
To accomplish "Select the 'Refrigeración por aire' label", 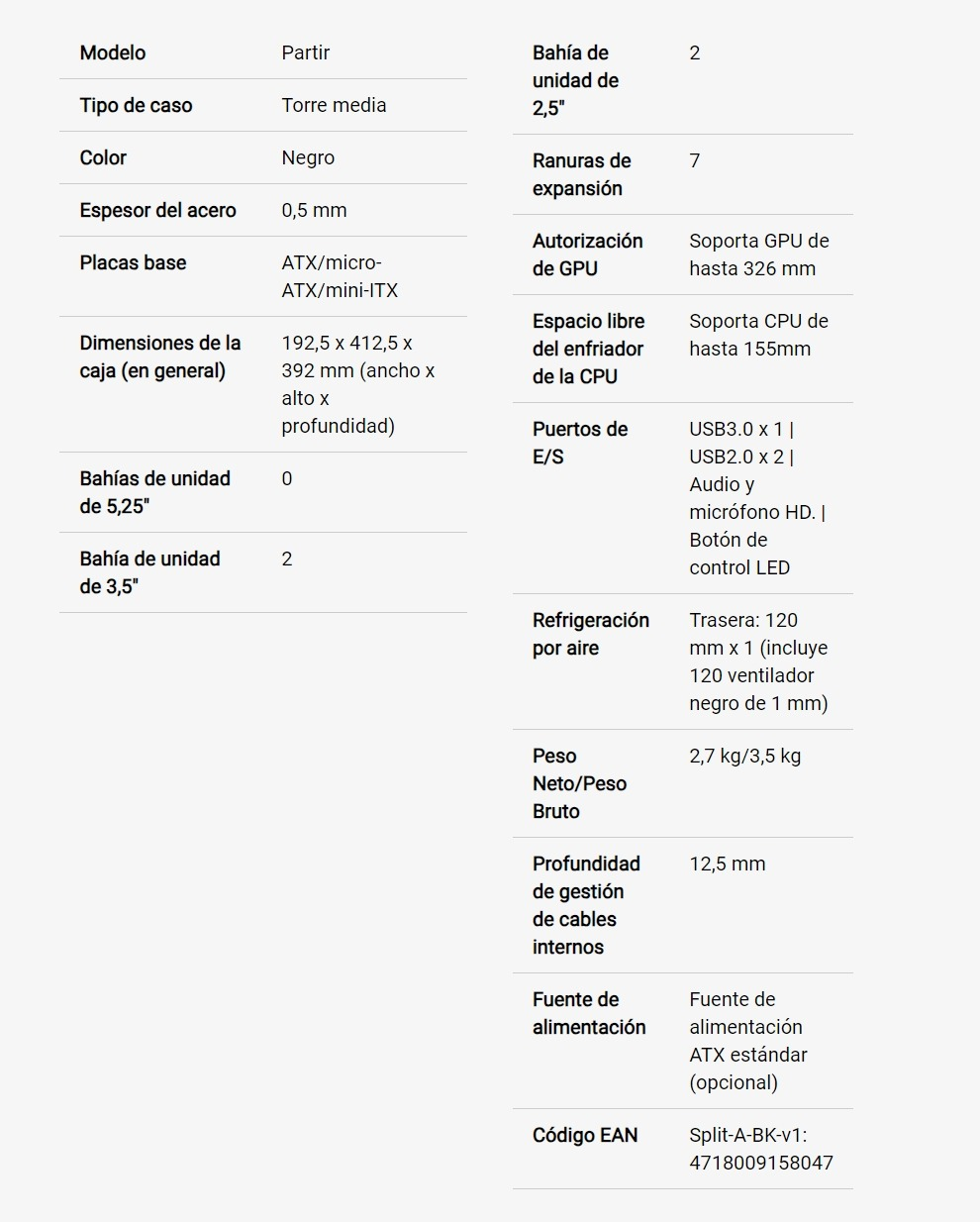I will coord(591,634).
